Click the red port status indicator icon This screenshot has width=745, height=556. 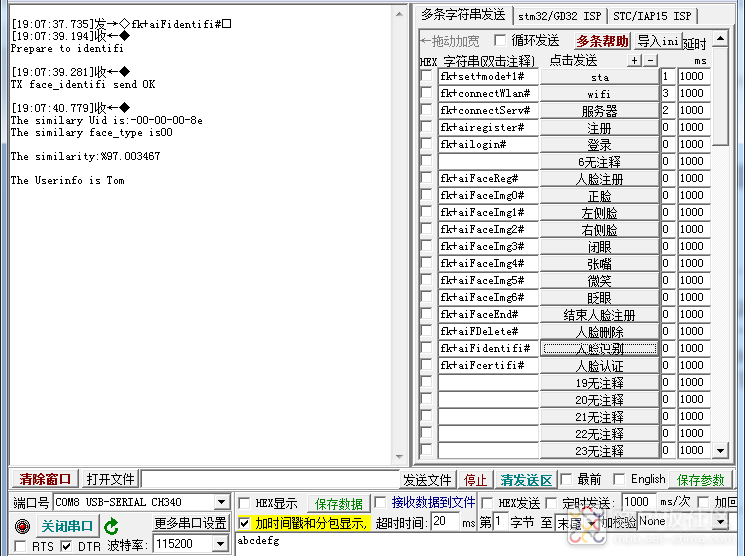pyautogui.click(x=22, y=526)
